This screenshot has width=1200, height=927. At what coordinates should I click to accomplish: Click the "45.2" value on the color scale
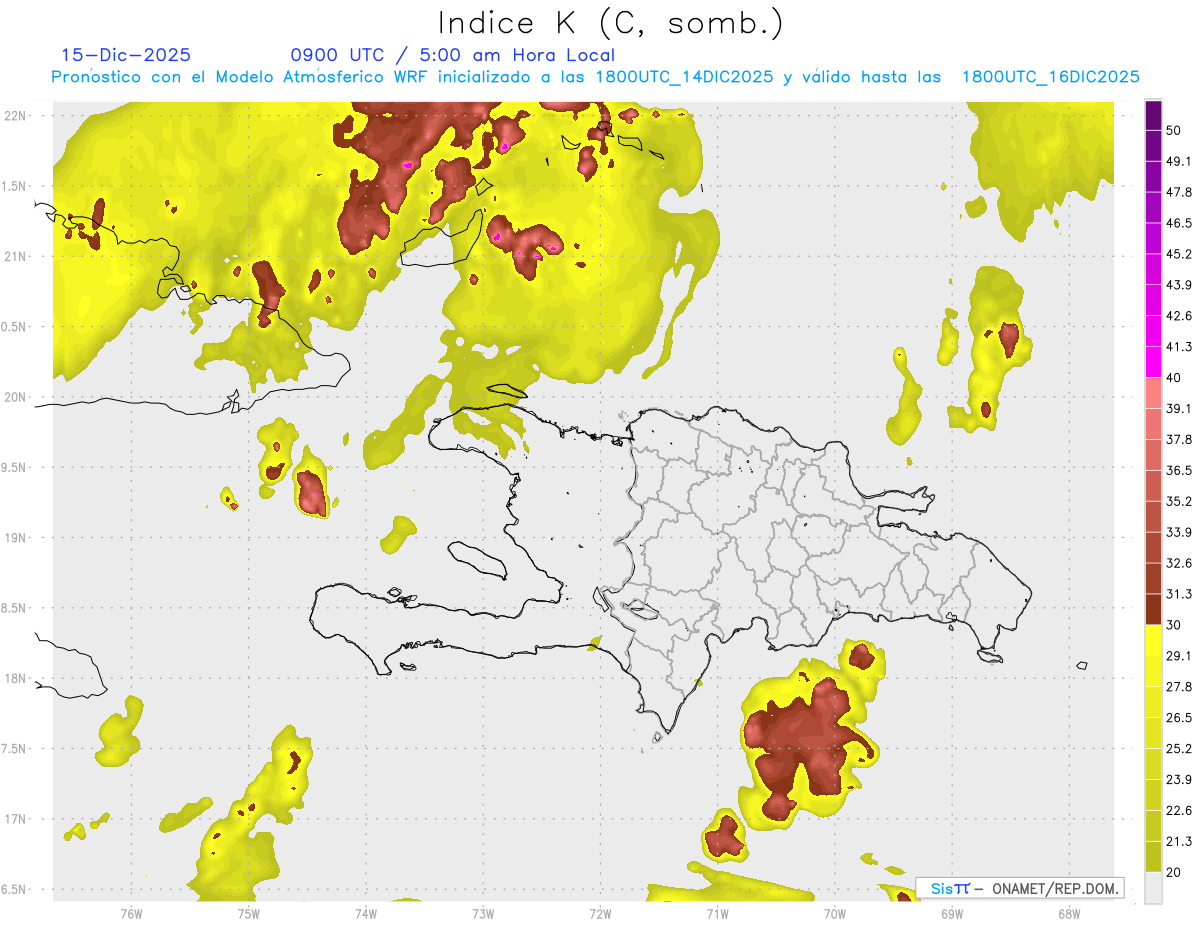(x=1179, y=254)
